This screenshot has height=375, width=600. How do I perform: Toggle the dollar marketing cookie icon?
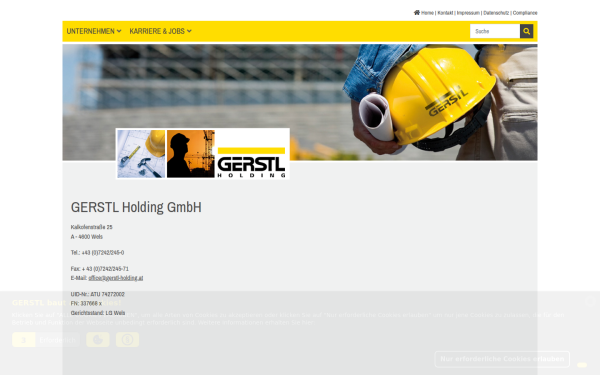pos(127,340)
